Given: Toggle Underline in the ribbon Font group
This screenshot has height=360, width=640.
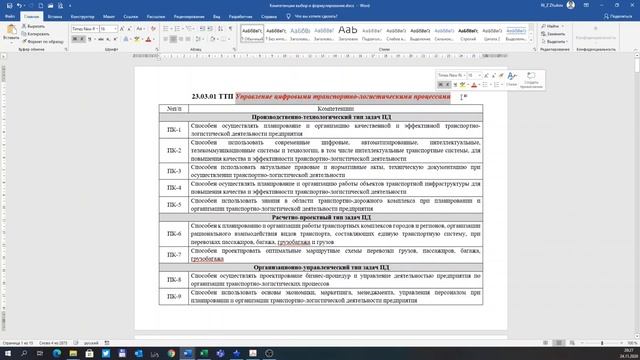Looking at the screenshot, I should (89, 39).
